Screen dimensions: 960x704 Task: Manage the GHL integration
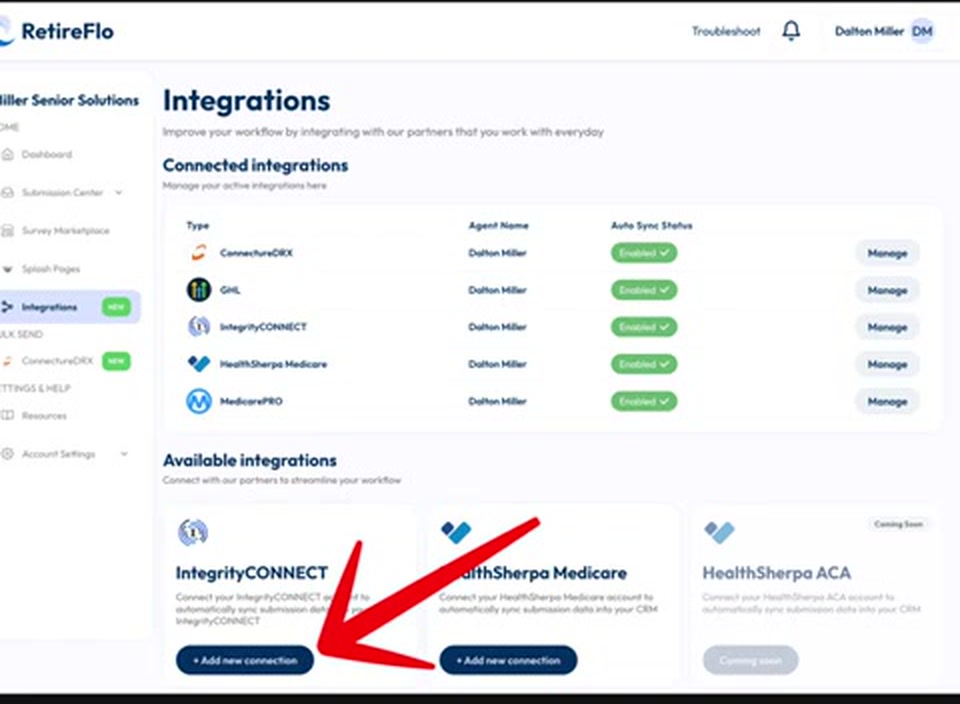[887, 290]
